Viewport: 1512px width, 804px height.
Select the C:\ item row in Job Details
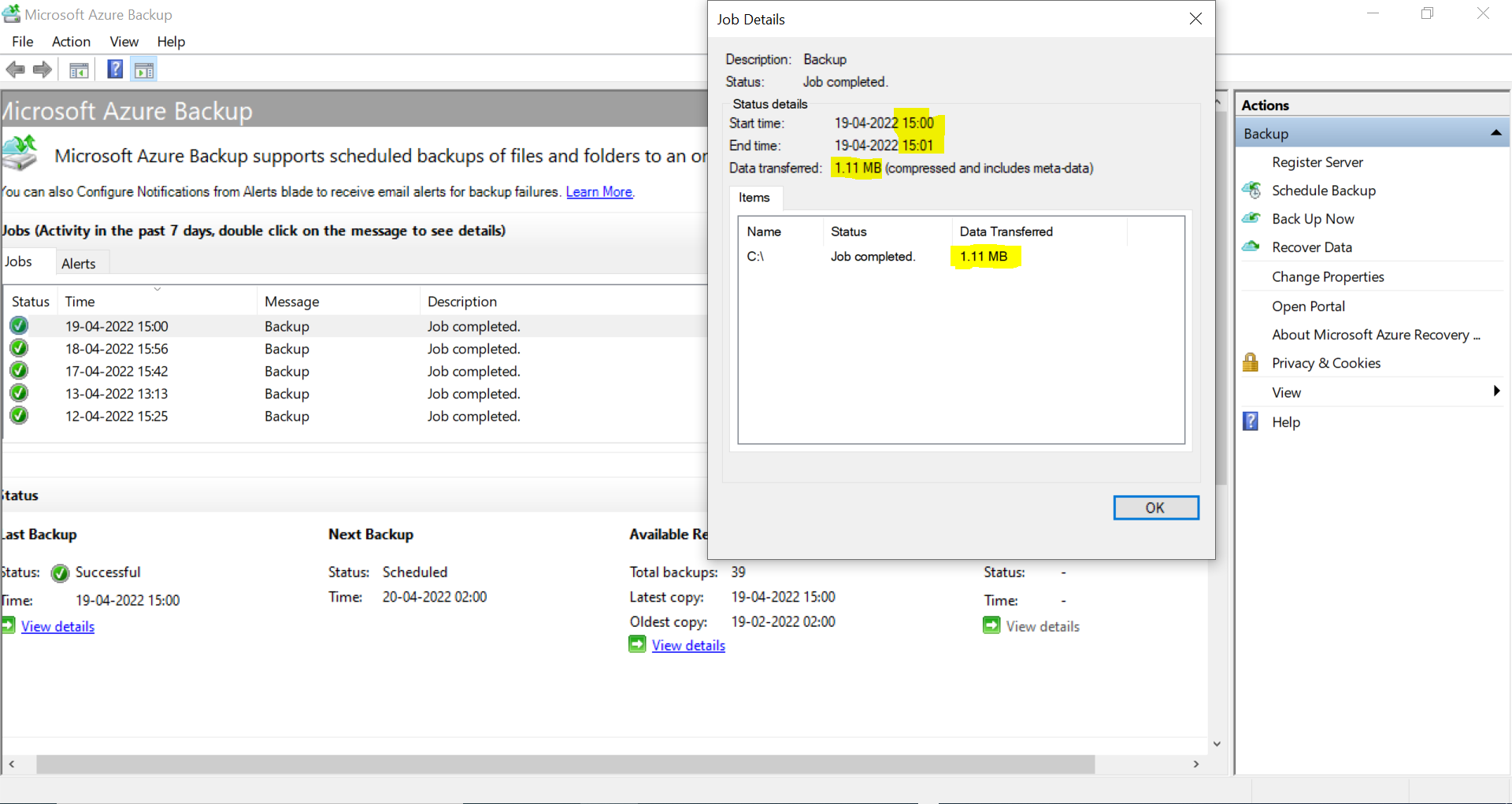point(961,257)
